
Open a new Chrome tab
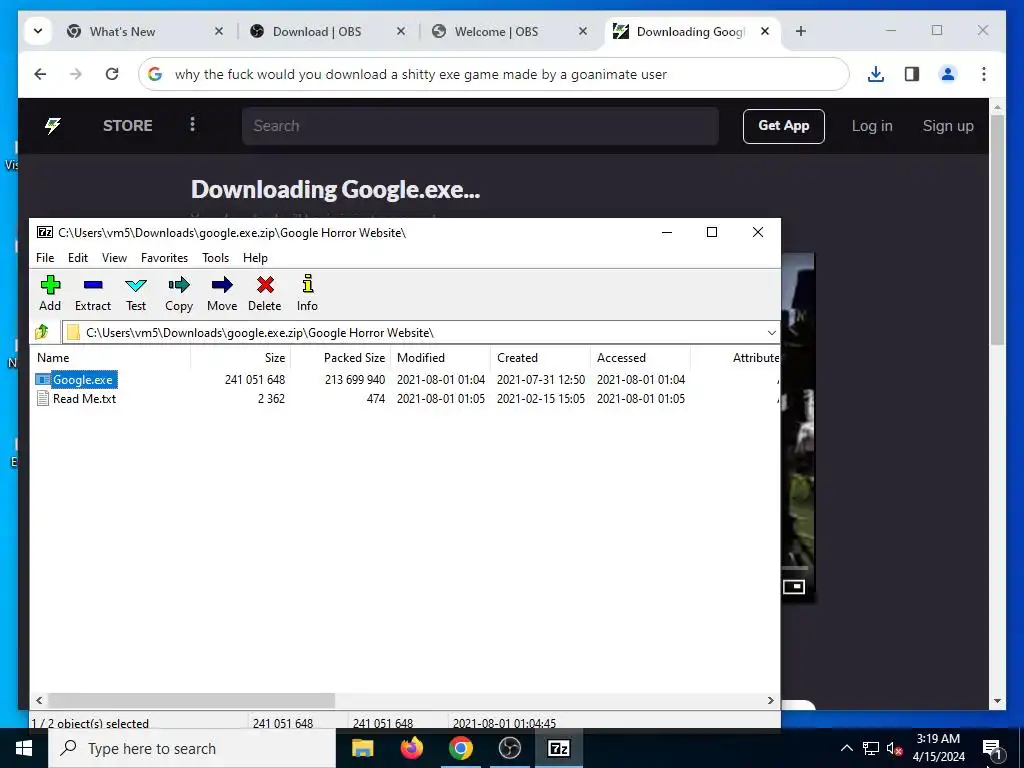click(801, 31)
